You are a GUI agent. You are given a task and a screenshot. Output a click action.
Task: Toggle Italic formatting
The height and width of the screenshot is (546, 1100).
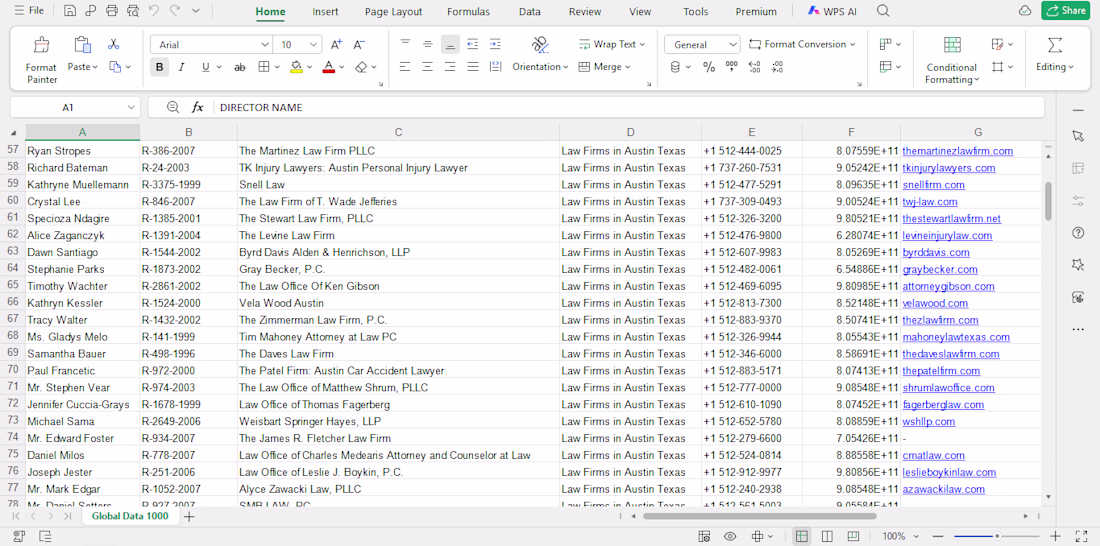(181, 67)
